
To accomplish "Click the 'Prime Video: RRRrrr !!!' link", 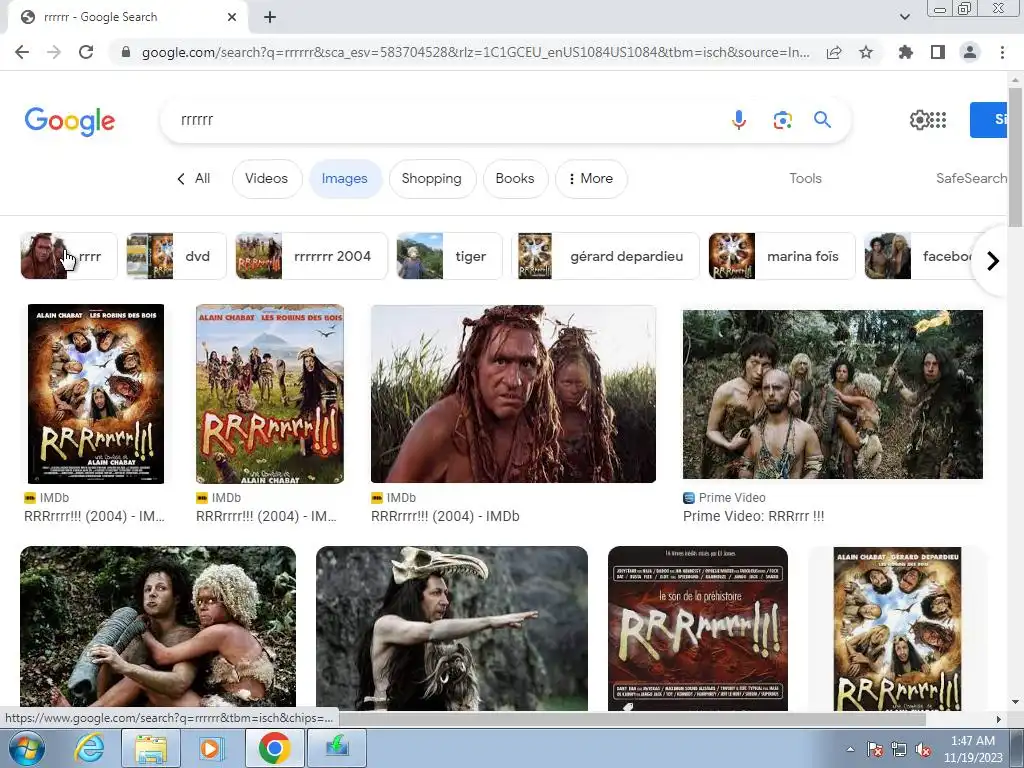I will click(754, 516).
